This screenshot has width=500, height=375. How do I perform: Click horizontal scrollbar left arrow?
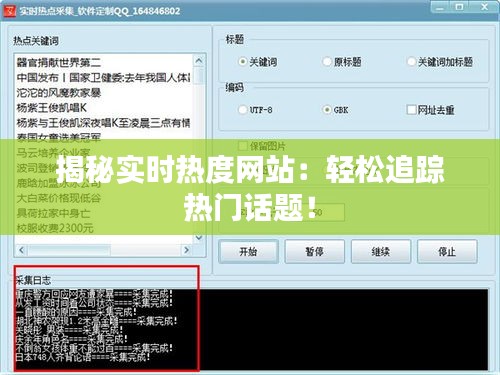[22, 250]
